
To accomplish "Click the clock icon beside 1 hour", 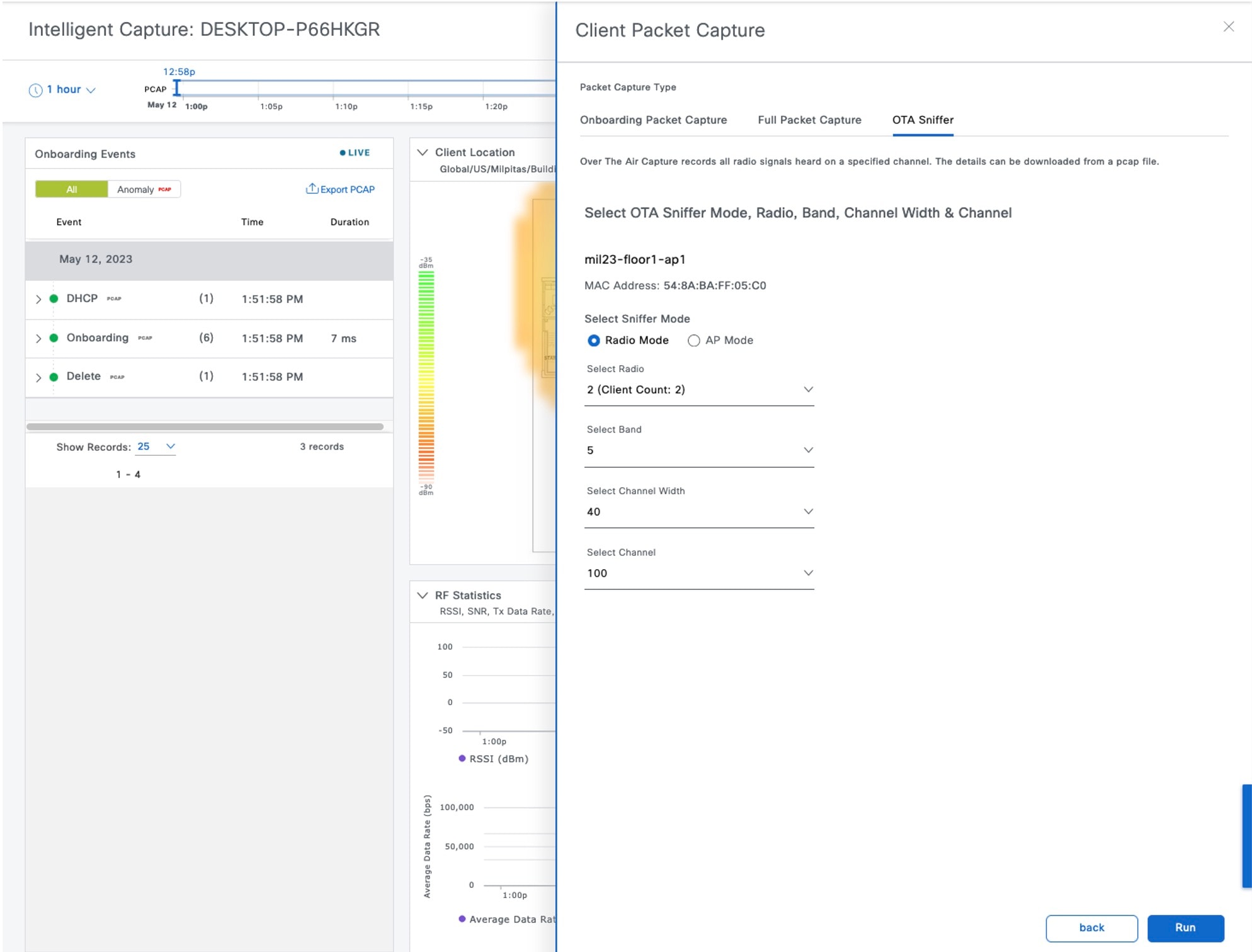I will pyautogui.click(x=35, y=90).
